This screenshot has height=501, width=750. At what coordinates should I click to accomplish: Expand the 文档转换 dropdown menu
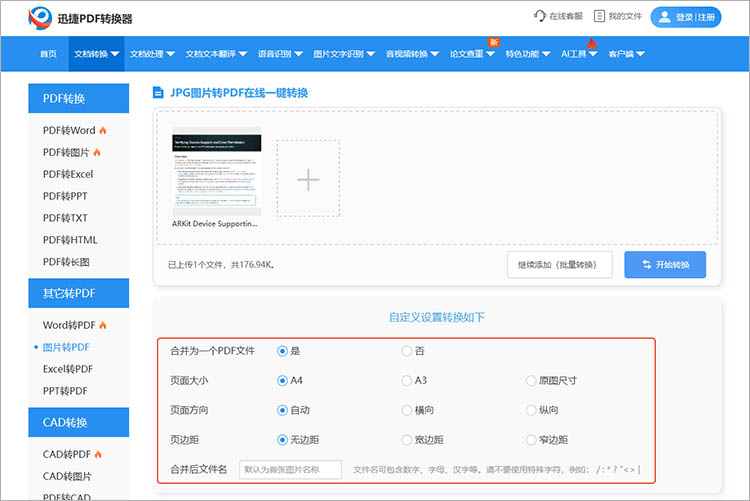[x=97, y=54]
